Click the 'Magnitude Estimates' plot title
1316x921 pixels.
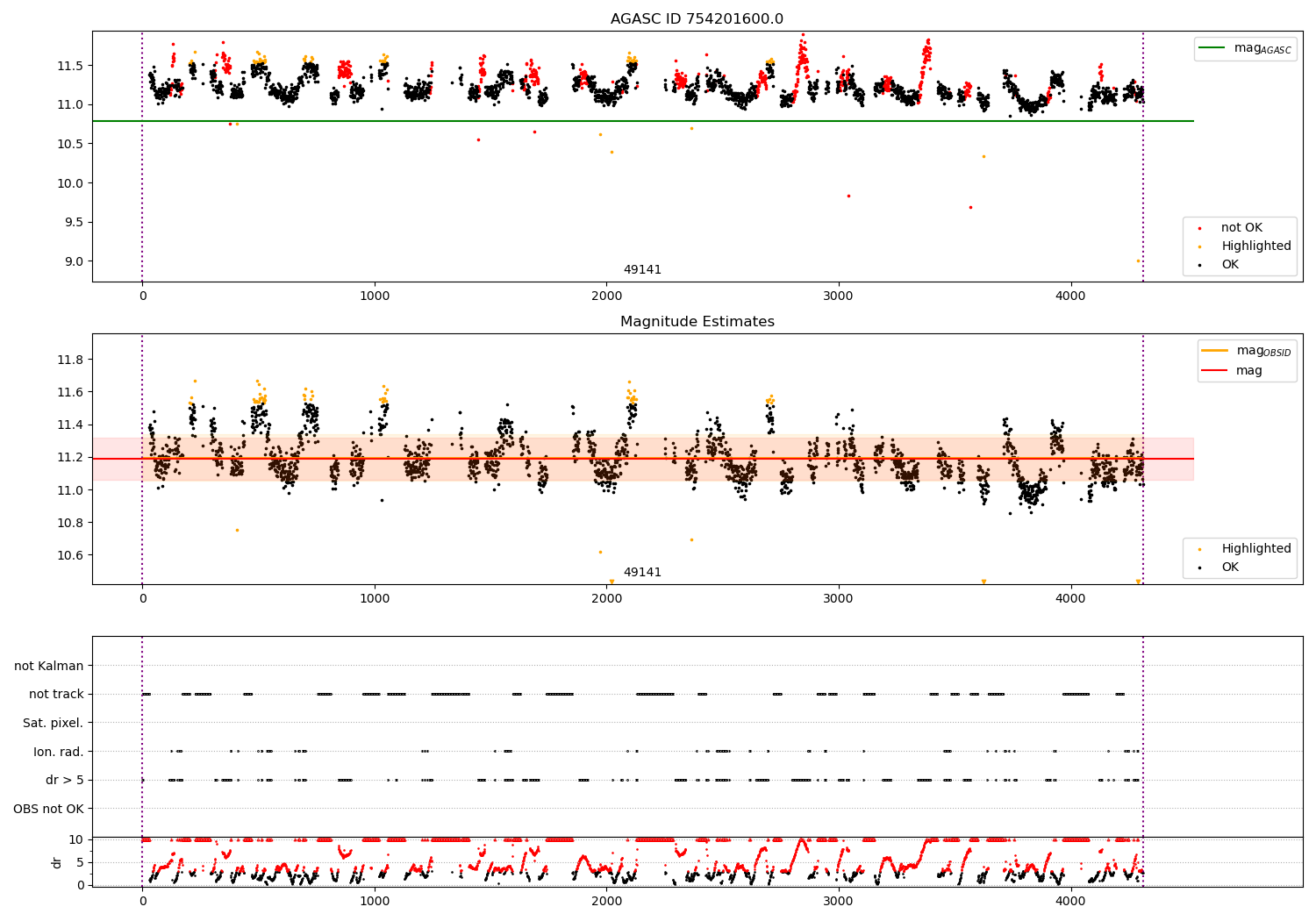[x=697, y=322]
